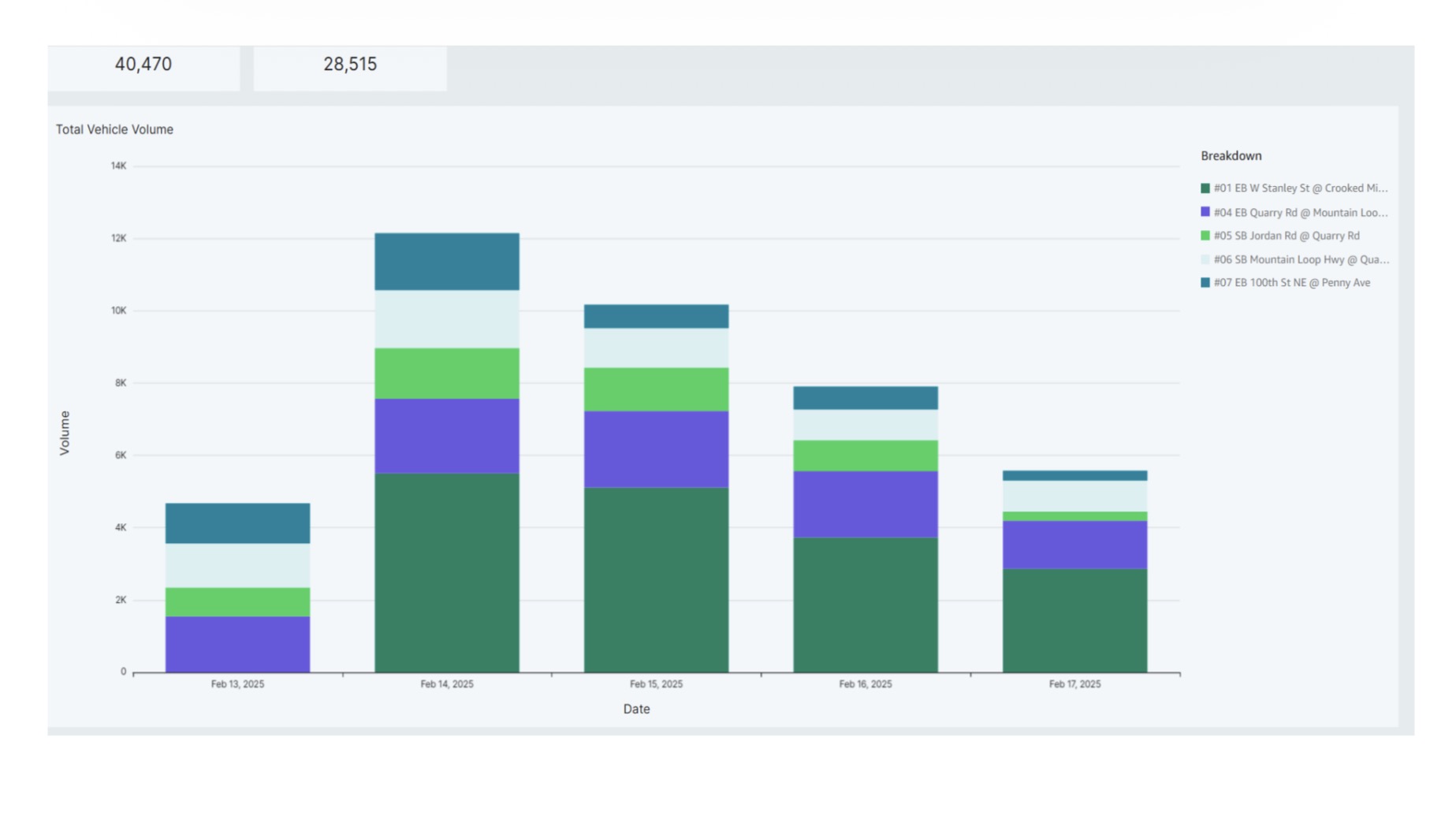
Task: Click the dark green segment of Feb 15 bar
Action: (656, 580)
